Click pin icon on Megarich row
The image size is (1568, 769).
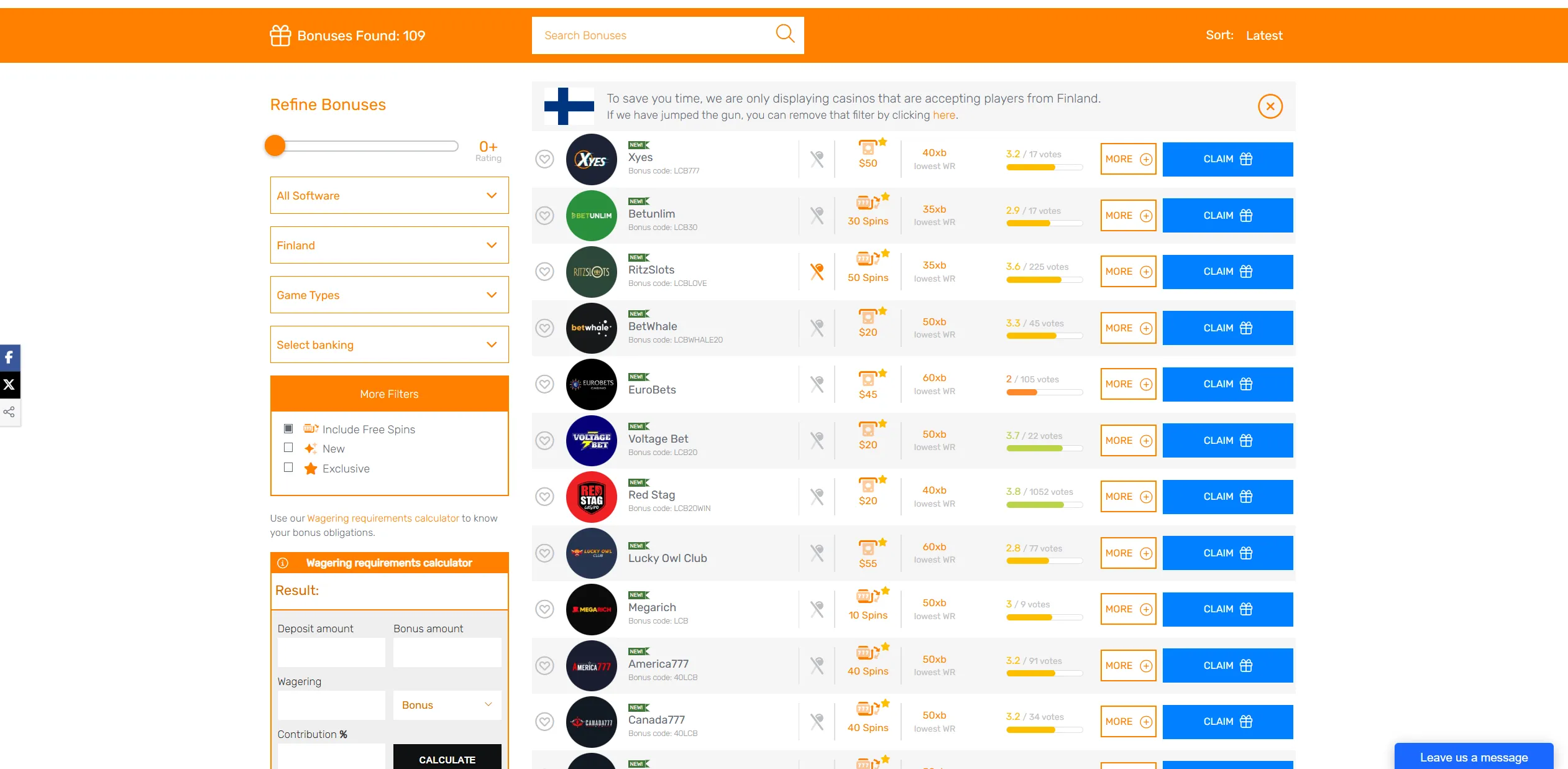click(817, 609)
